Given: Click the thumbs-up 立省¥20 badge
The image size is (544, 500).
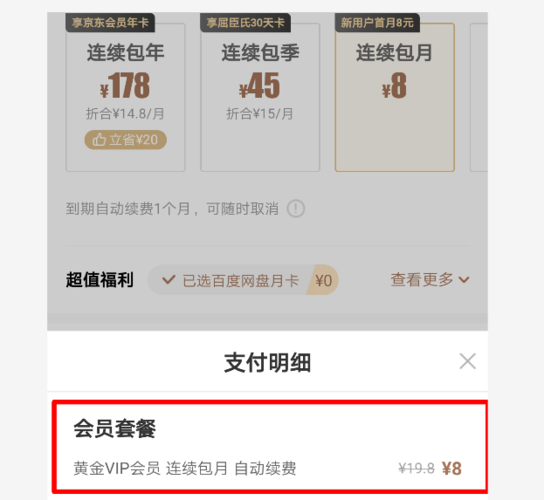Looking at the screenshot, I should pos(126,140).
